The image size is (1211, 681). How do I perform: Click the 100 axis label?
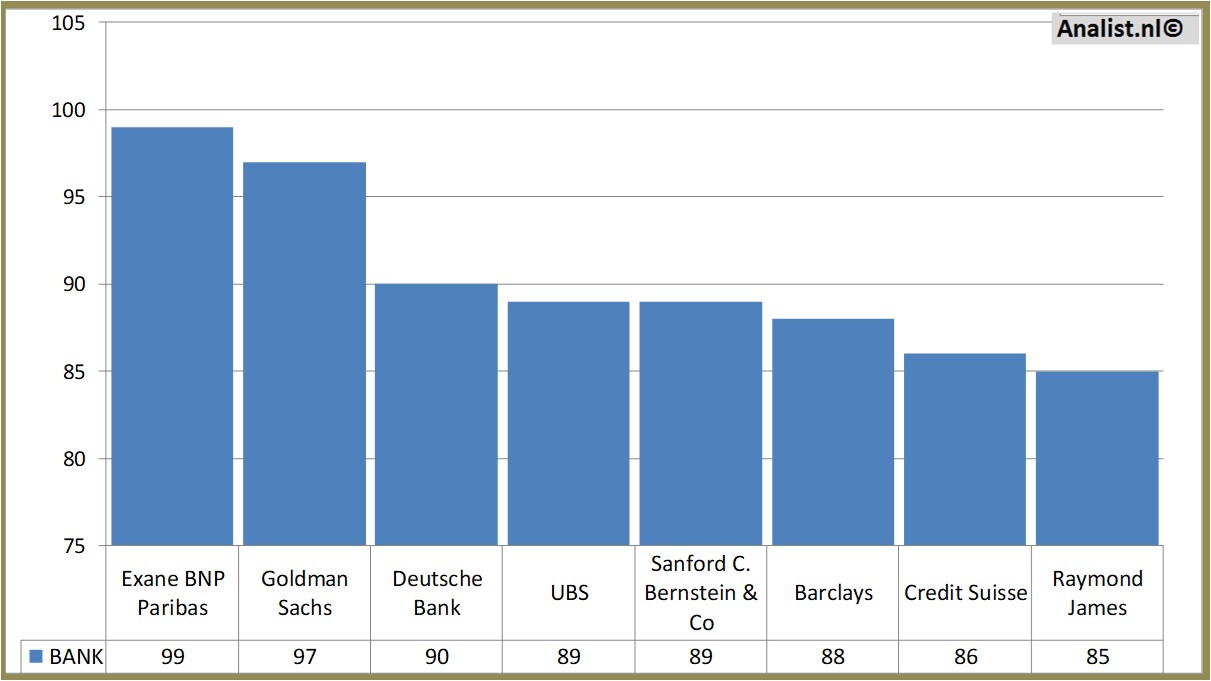coord(69,110)
